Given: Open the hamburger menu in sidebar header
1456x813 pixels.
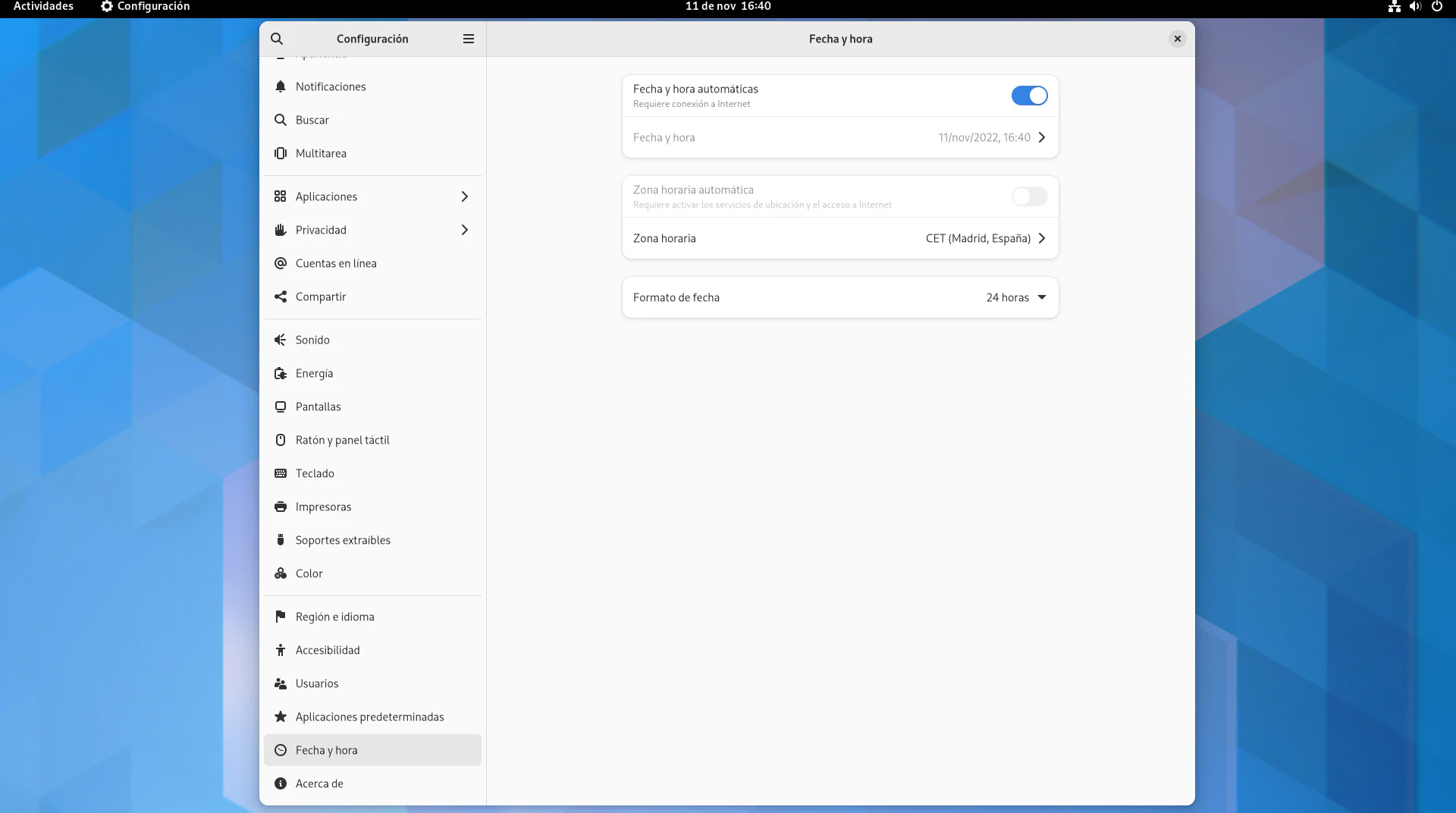Looking at the screenshot, I should (x=469, y=39).
